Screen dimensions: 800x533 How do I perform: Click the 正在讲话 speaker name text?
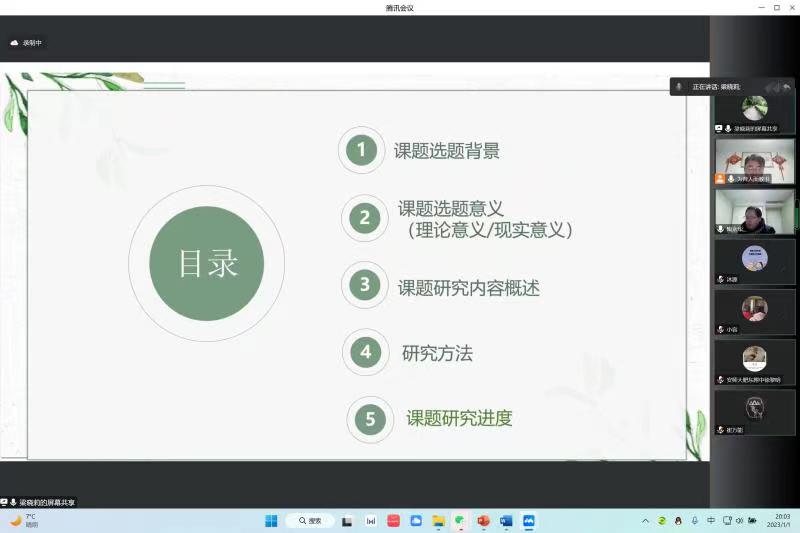click(x=716, y=87)
